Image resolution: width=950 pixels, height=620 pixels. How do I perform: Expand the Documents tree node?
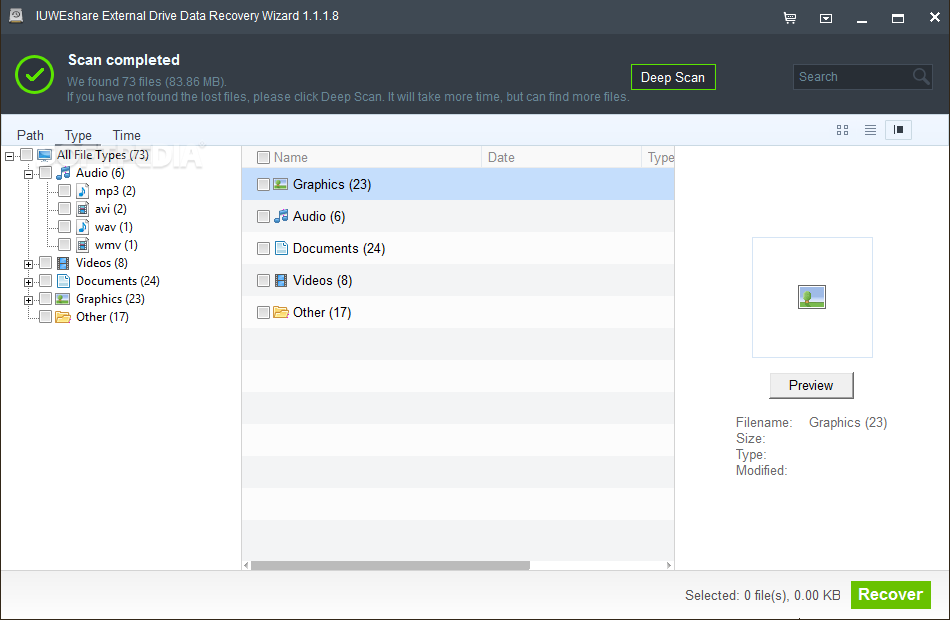[x=28, y=282]
